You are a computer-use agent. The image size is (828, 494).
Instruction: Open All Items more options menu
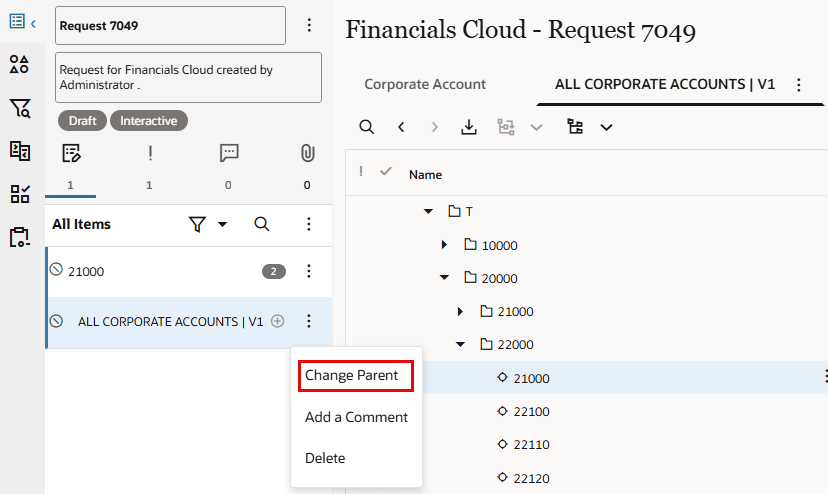click(308, 224)
